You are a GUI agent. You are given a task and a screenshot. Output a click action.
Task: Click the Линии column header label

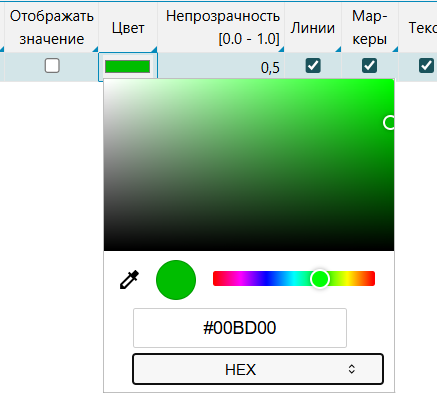[x=313, y=28]
